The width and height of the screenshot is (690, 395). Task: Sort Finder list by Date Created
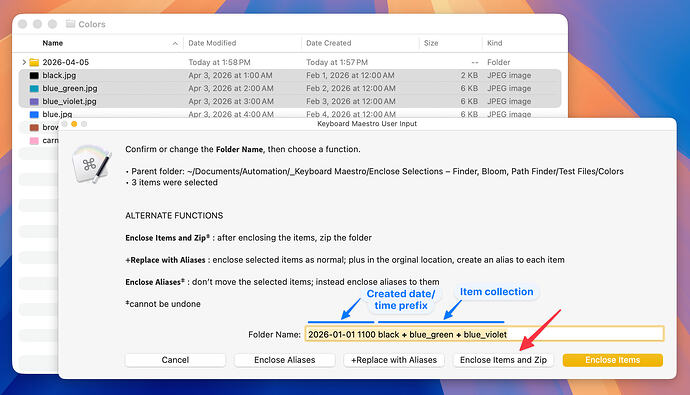pyautogui.click(x=329, y=43)
